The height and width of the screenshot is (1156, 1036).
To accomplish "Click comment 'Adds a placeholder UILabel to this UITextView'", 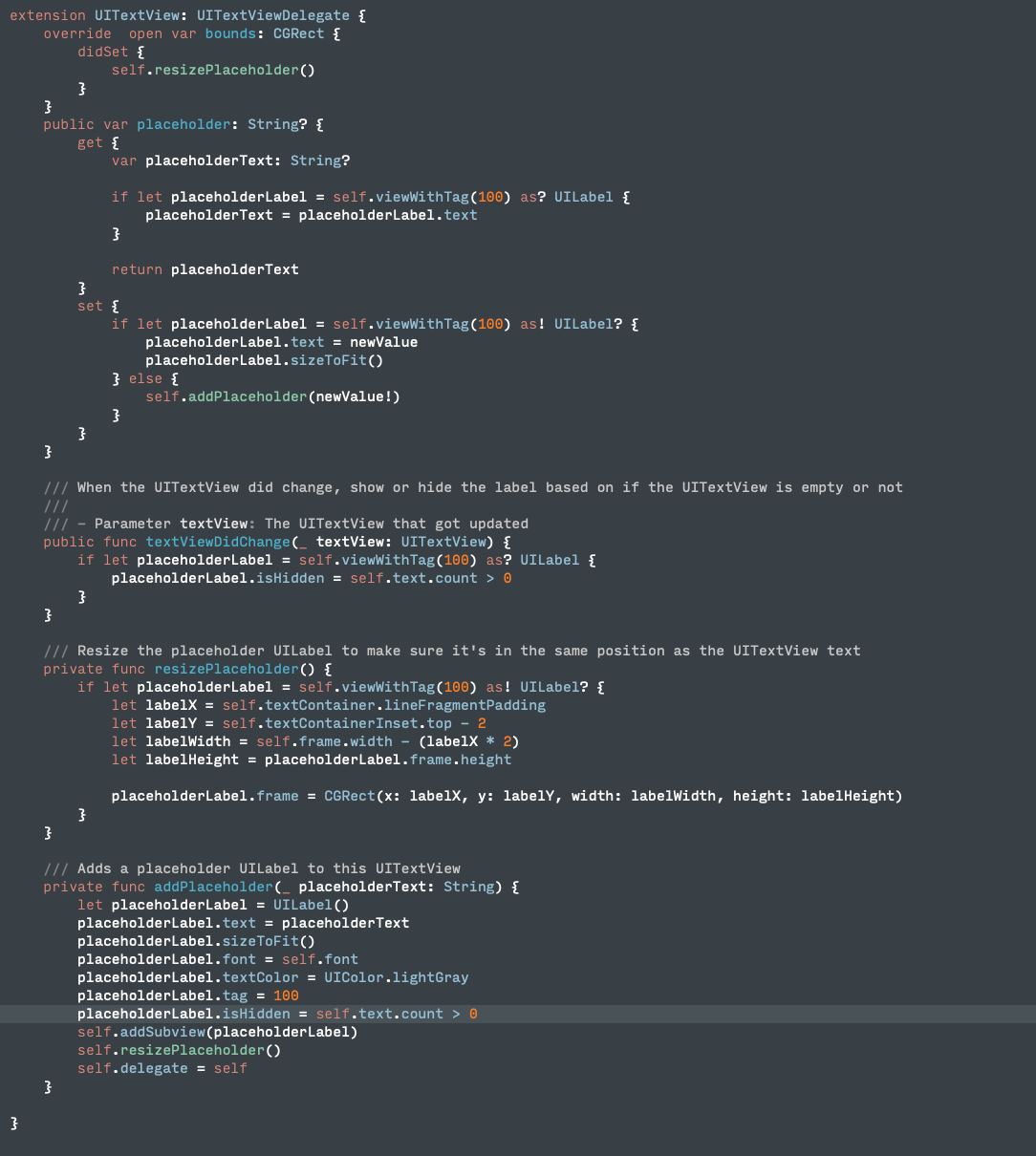I will pos(269,868).
